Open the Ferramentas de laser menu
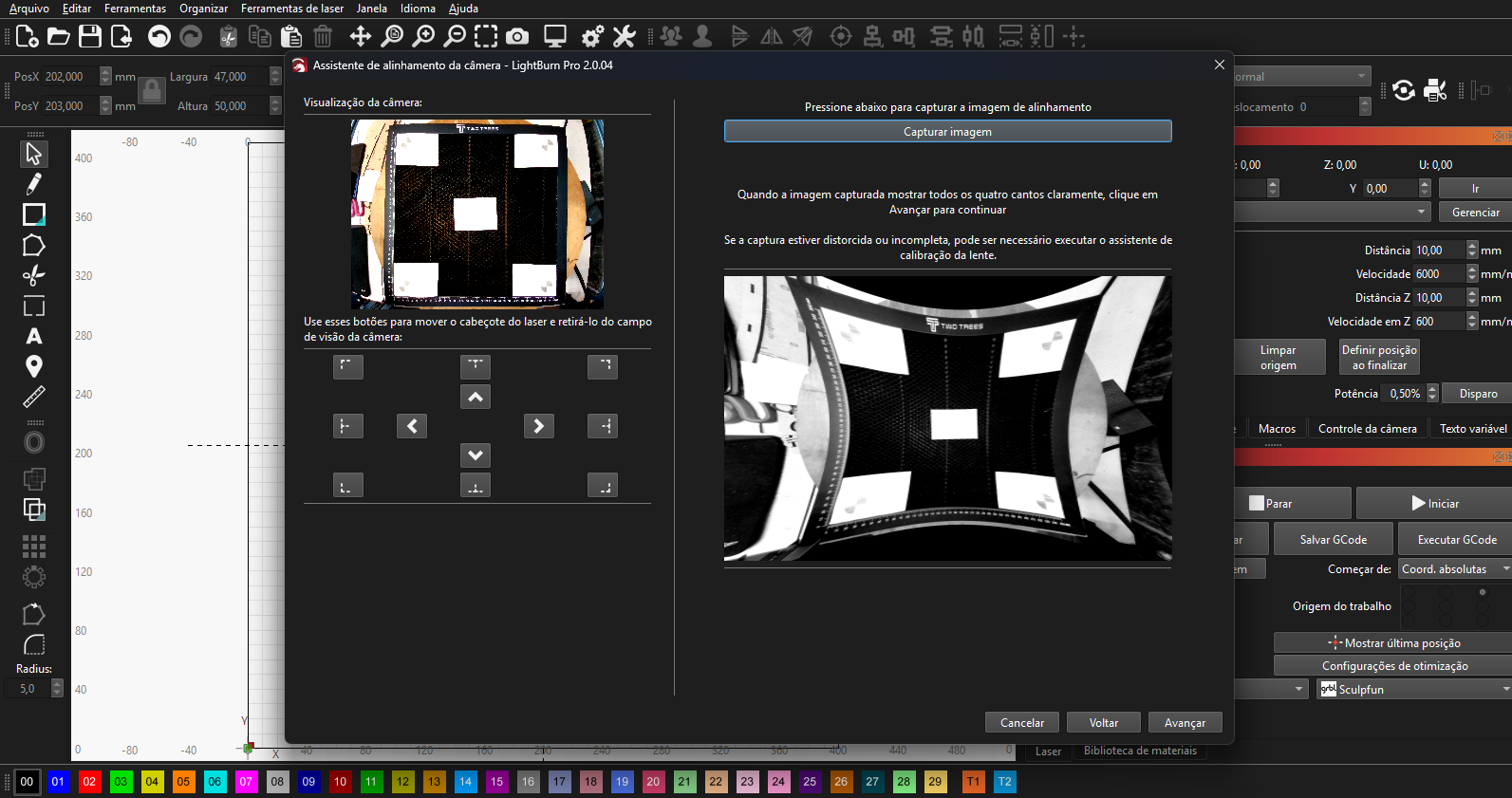Image resolution: width=1512 pixels, height=798 pixels. tap(292, 9)
